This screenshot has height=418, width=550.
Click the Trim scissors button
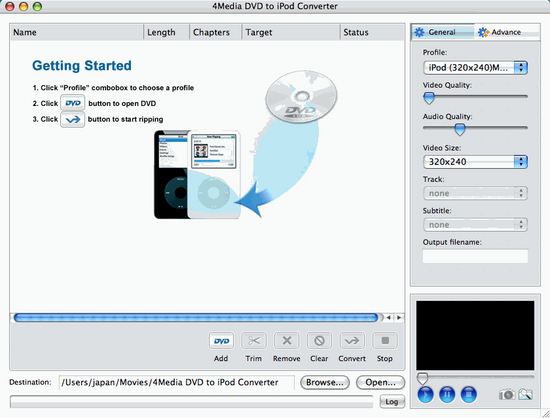coord(253,341)
